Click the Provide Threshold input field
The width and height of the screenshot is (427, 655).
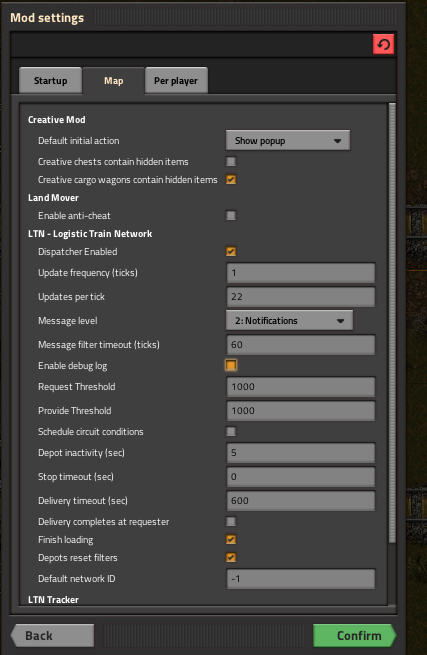click(300, 411)
